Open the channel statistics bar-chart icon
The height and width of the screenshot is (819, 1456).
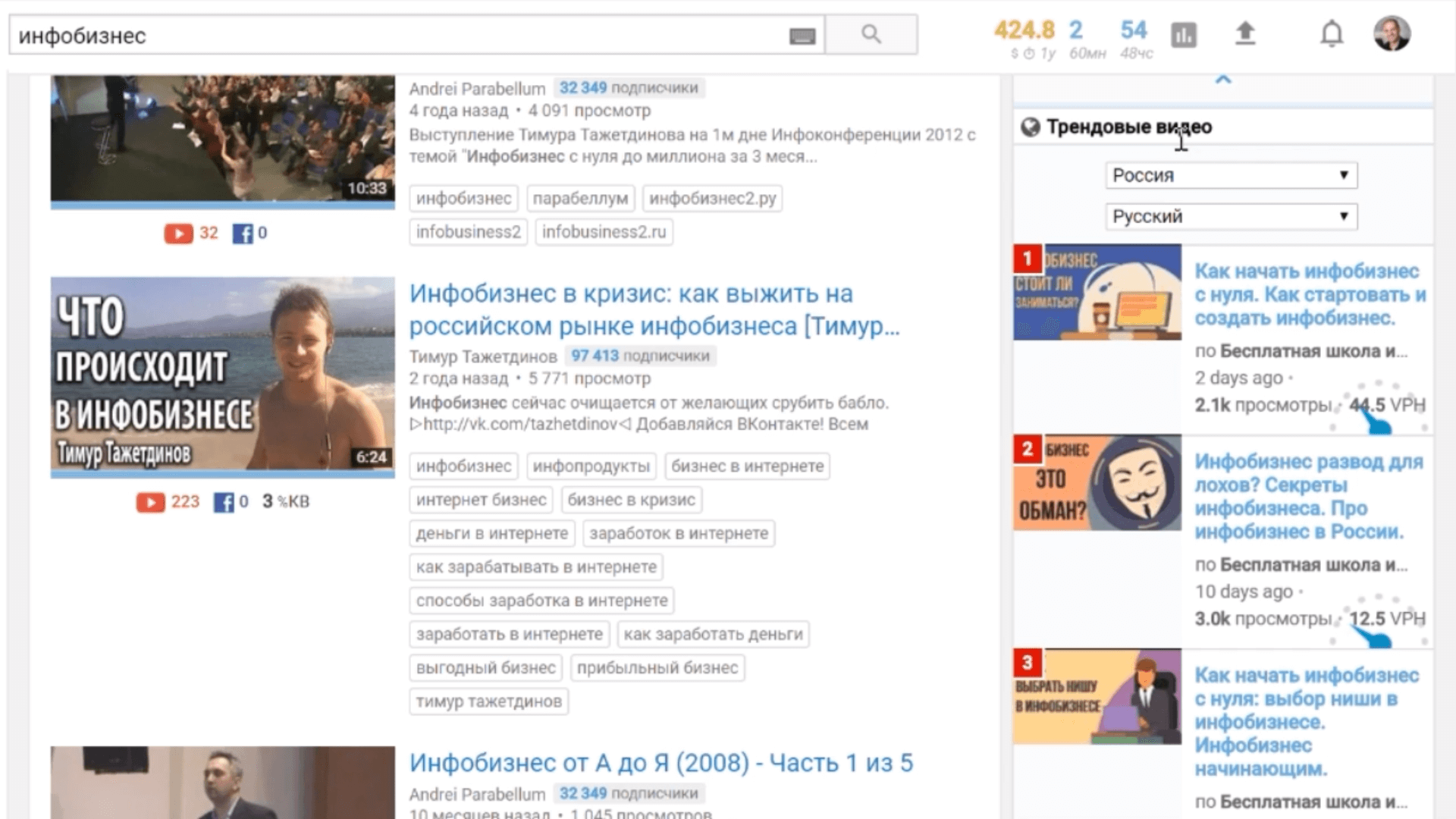click(1183, 35)
